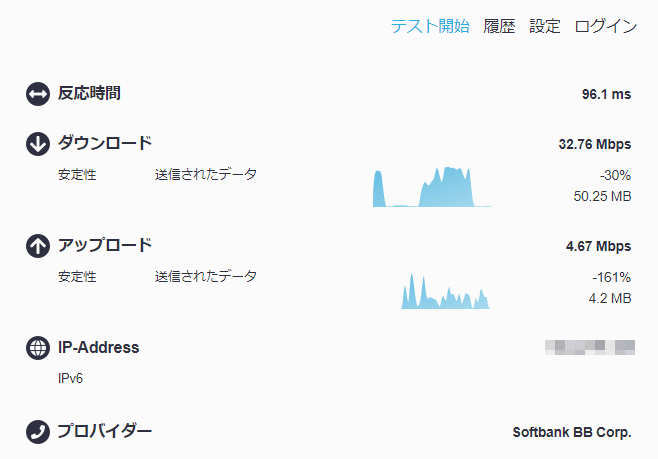Click the プロバイダー heading

coord(104,431)
